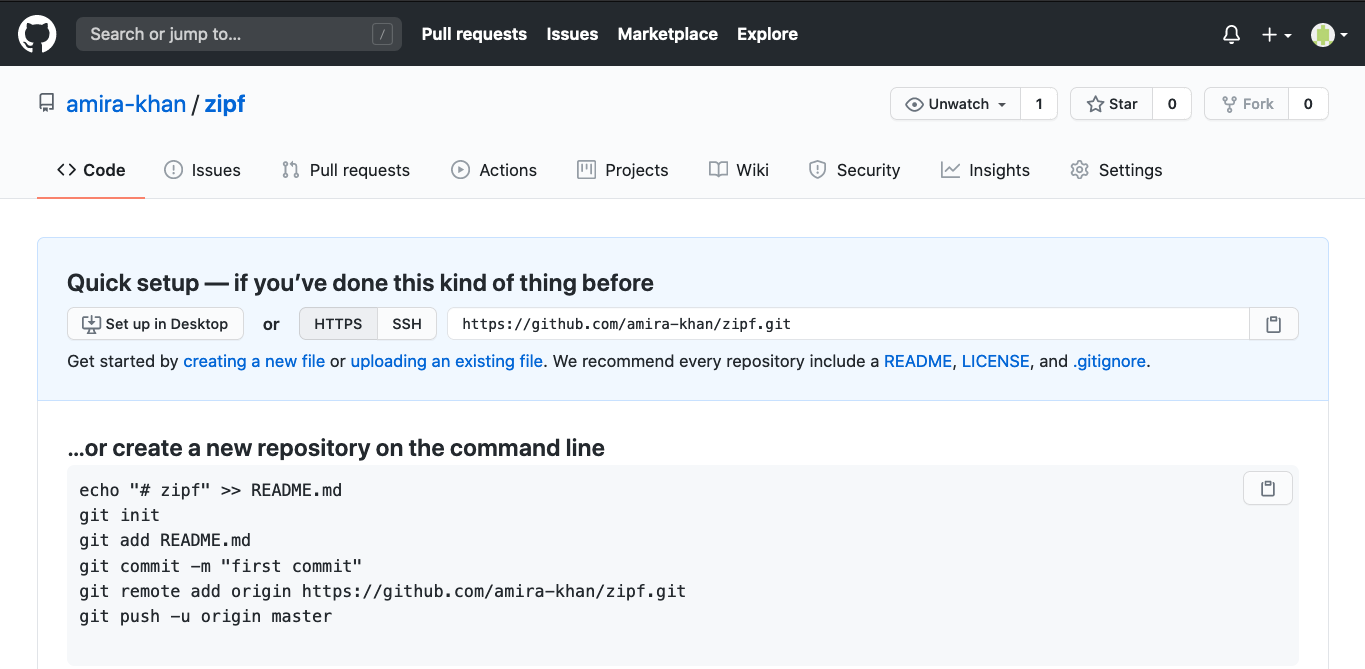This screenshot has width=1365, height=669.
Task: Open the zipf repository link
Action: point(225,104)
